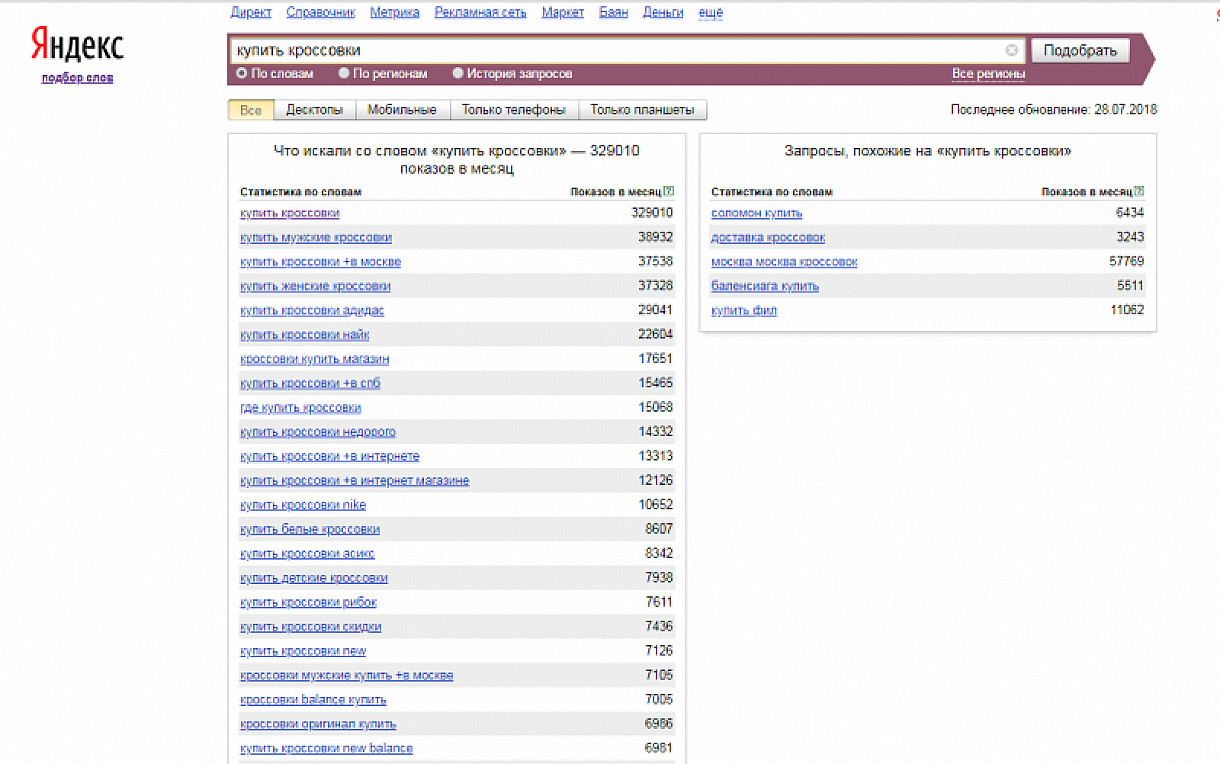Select the "По регионам" radio option

click(x=344, y=73)
